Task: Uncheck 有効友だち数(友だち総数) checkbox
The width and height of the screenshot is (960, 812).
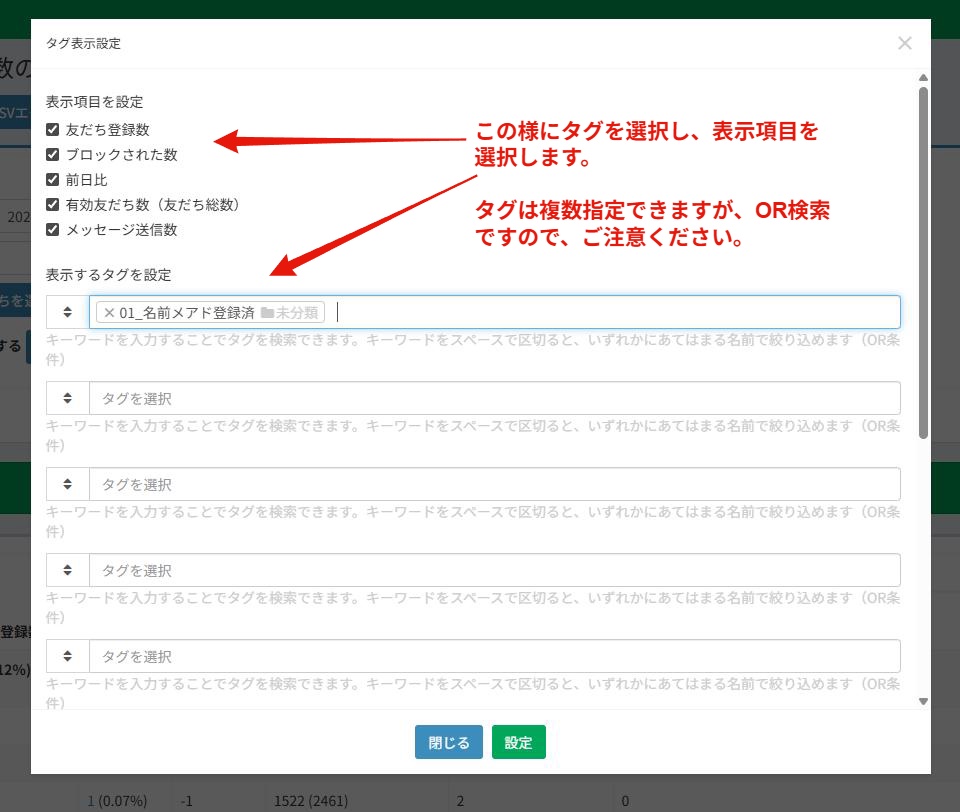Action: coord(53,205)
